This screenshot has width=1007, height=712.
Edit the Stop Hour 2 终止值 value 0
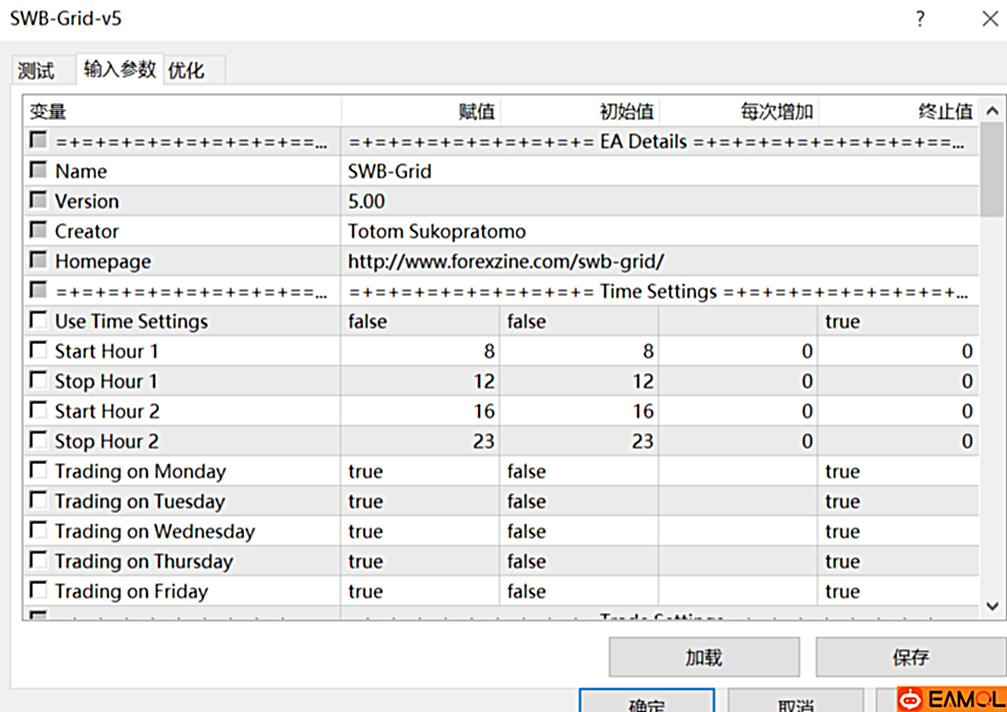click(898, 441)
